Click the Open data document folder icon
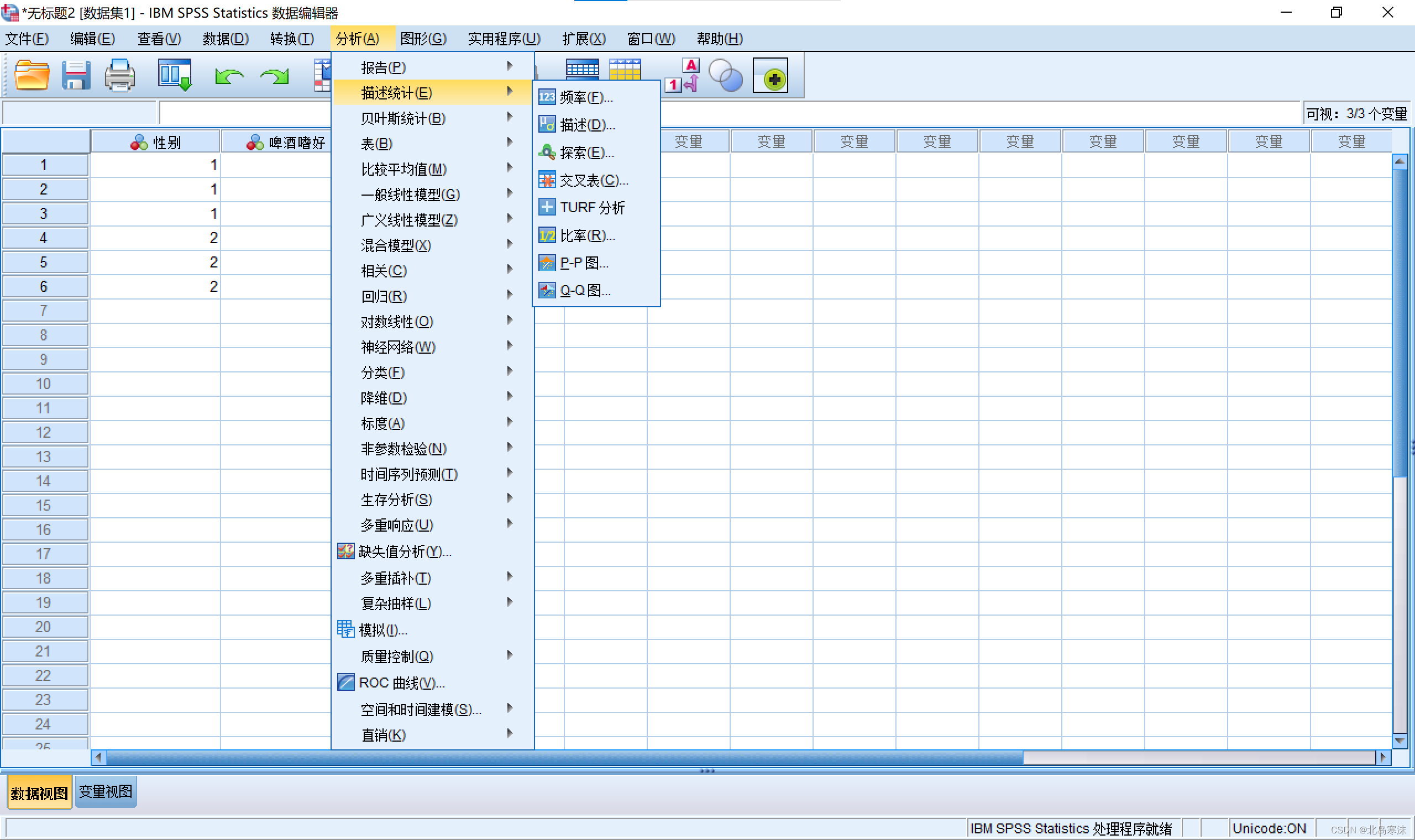 click(32, 75)
